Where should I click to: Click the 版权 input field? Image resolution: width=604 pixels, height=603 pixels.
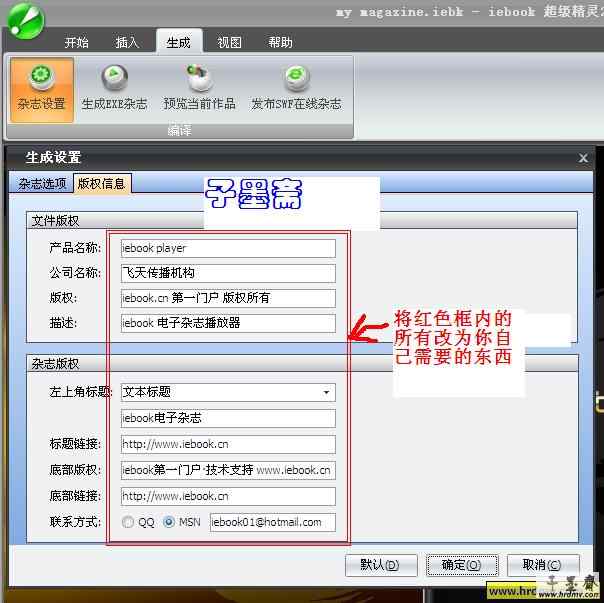click(228, 298)
